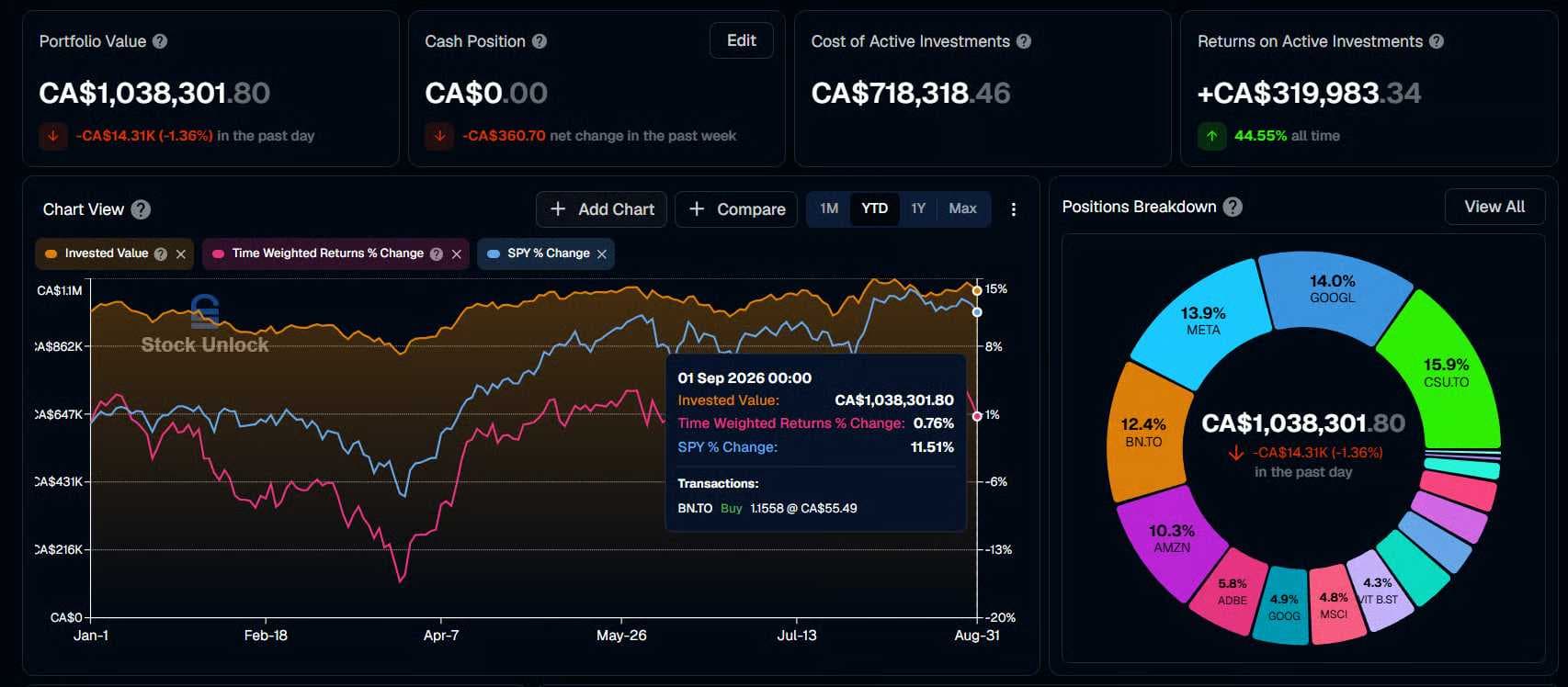Edit the cash position
Viewport: 1568px width, 687px height.
click(x=742, y=40)
